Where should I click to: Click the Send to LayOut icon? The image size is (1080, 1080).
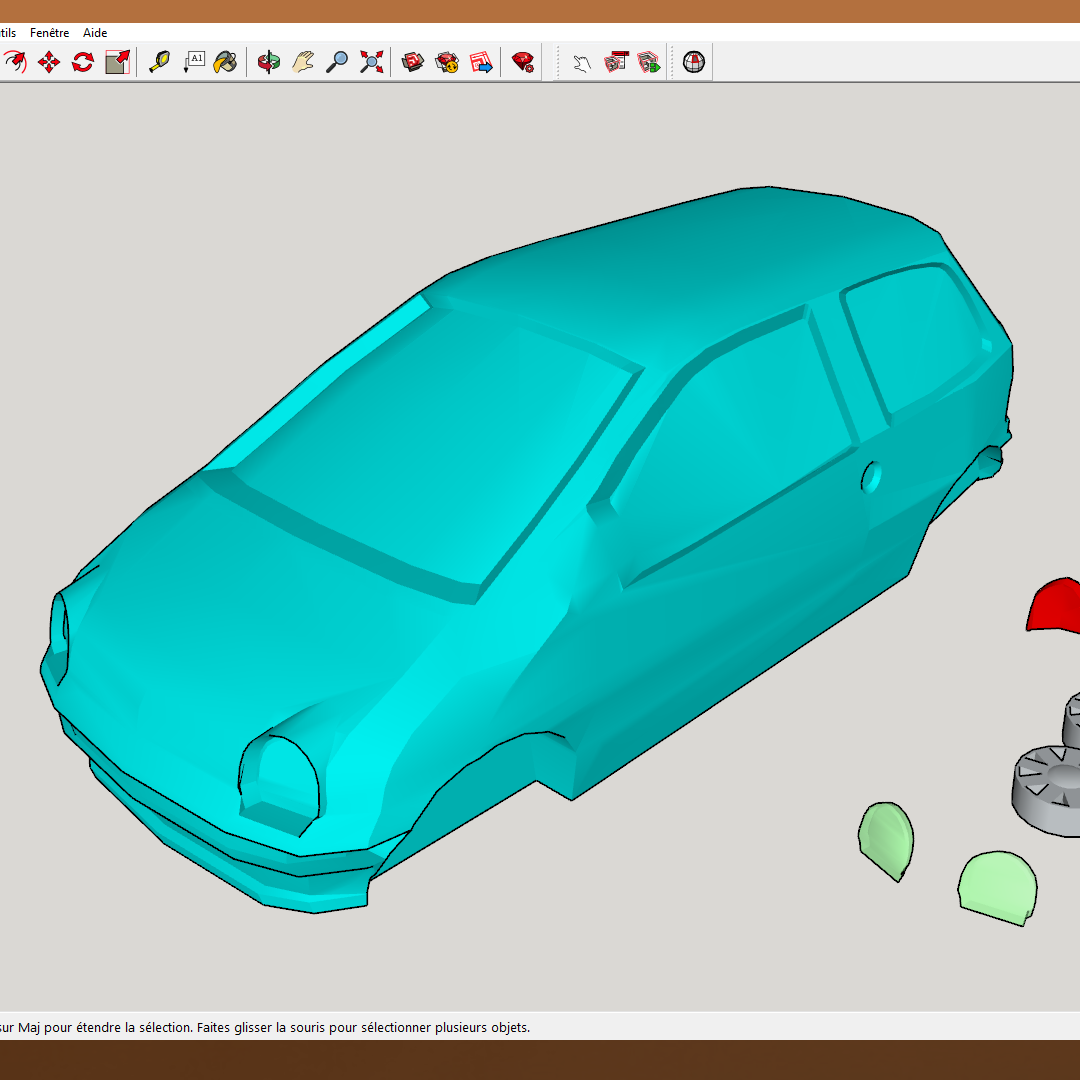click(x=481, y=63)
